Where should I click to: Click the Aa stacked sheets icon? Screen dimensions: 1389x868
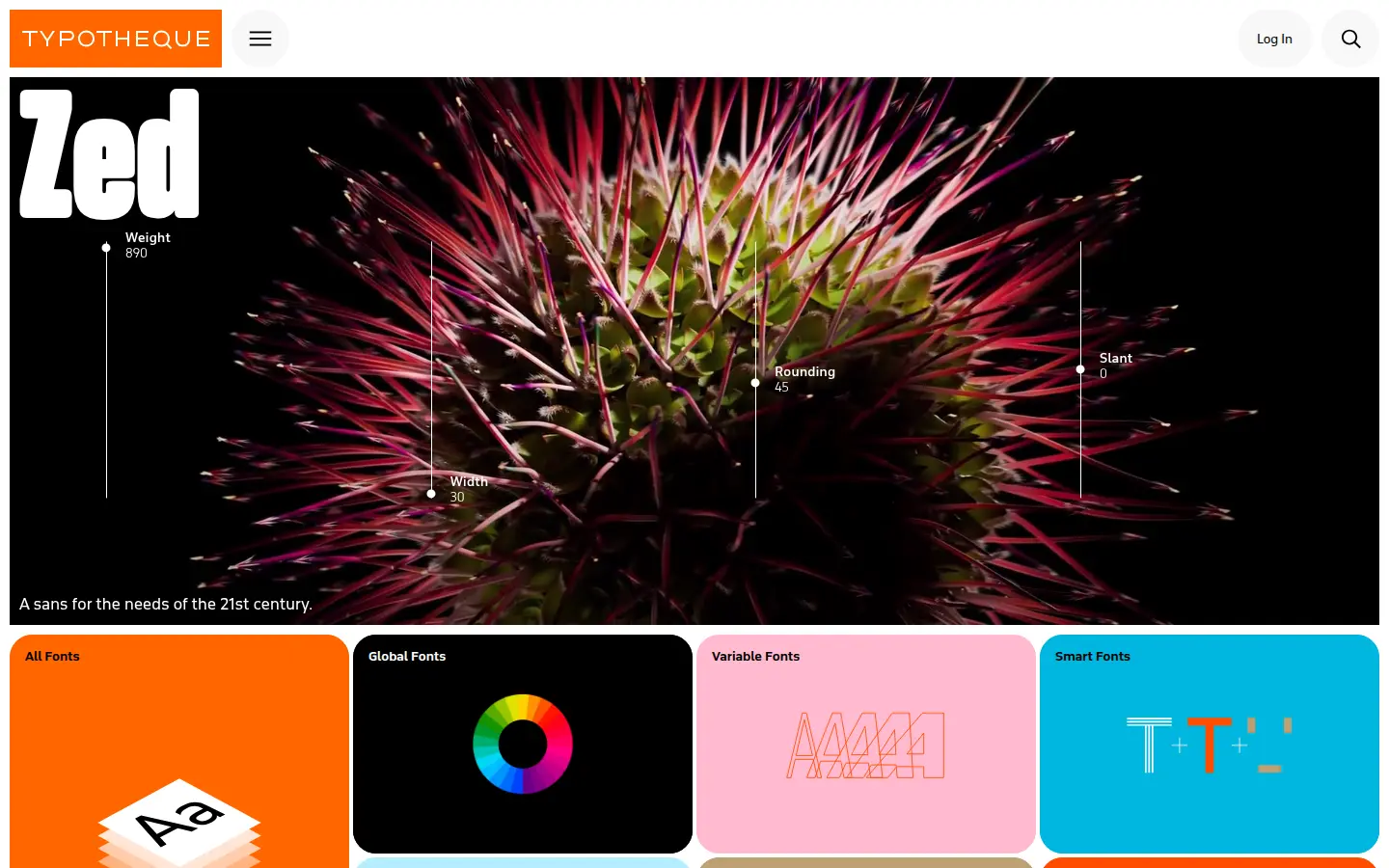(179, 823)
